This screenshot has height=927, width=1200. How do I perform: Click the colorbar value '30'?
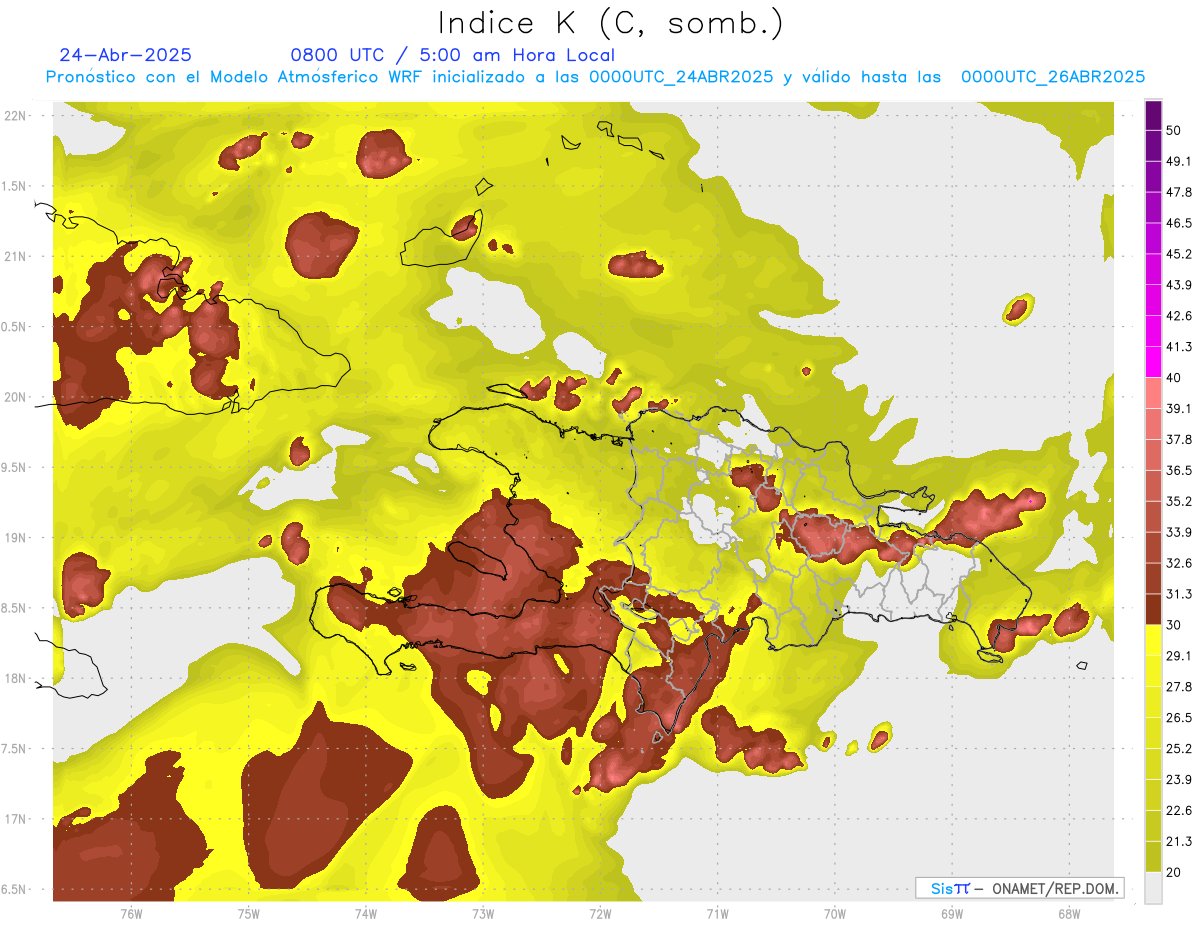[x=1174, y=625]
